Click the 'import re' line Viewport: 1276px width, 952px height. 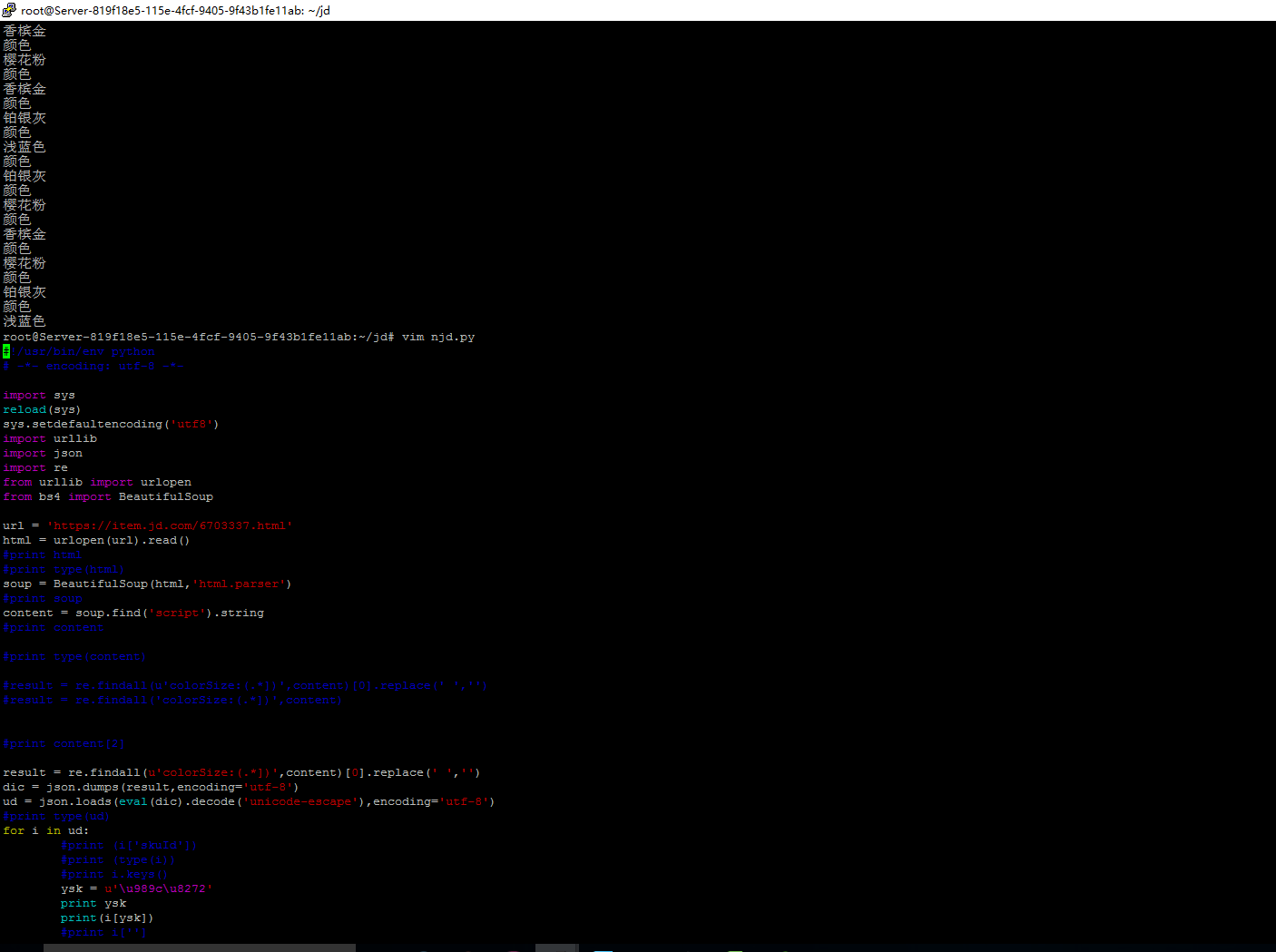click(35, 468)
